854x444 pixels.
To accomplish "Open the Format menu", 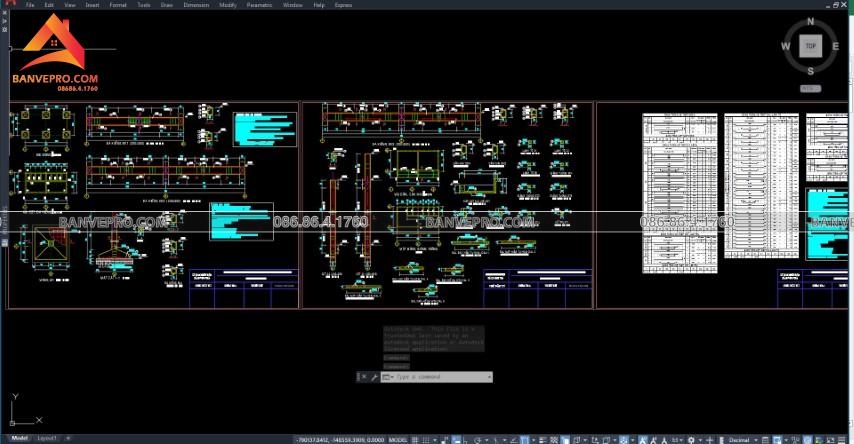I will pyautogui.click(x=118, y=5).
